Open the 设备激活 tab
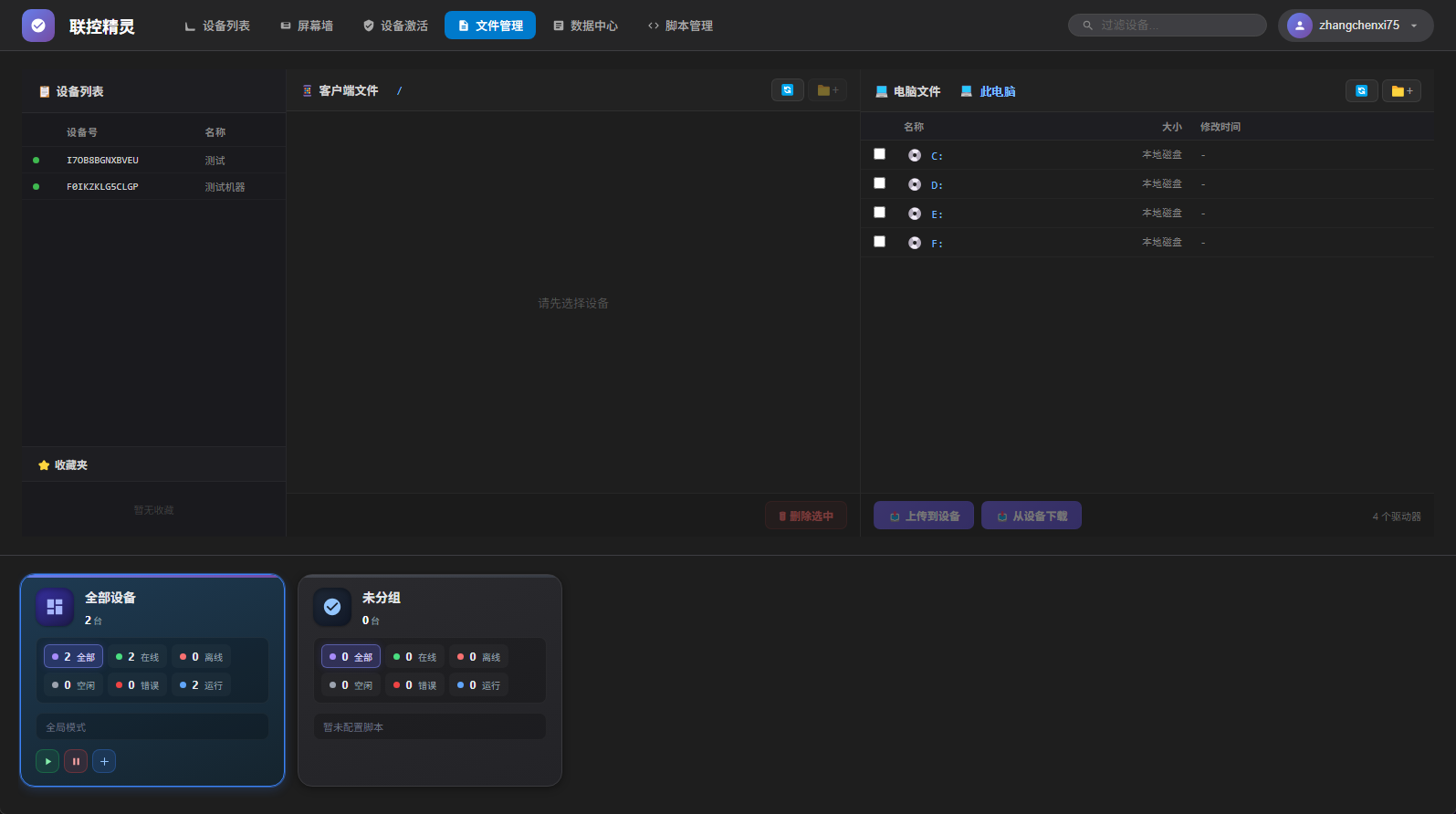 point(395,26)
